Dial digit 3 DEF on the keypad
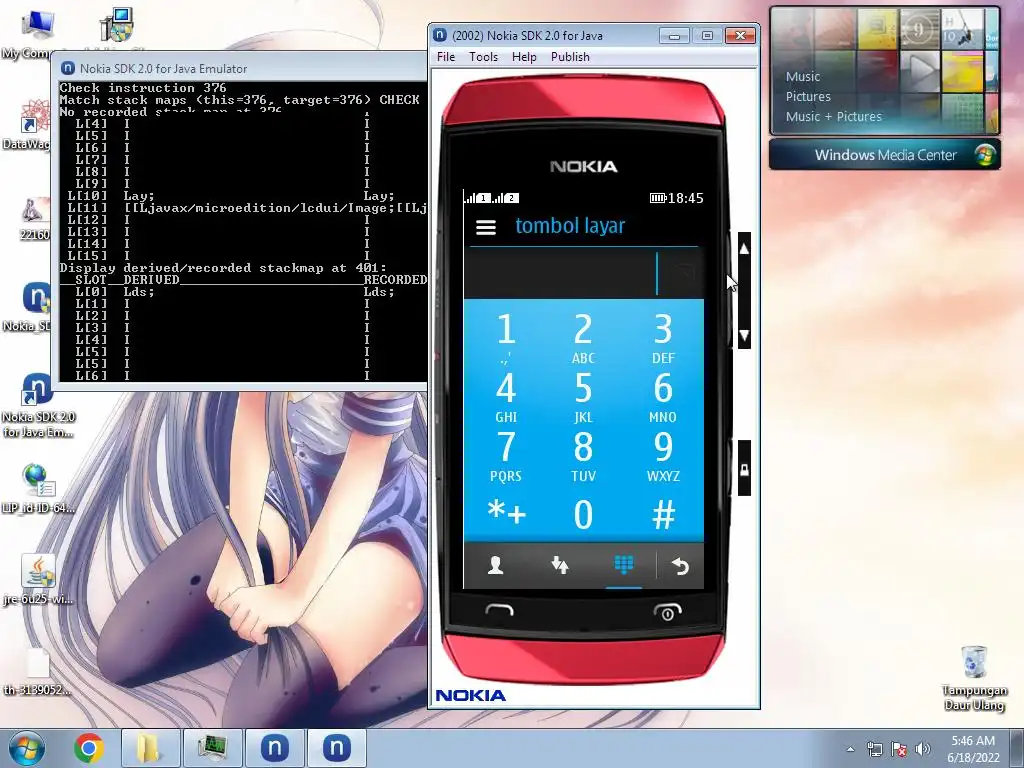The image size is (1024, 768). point(663,337)
